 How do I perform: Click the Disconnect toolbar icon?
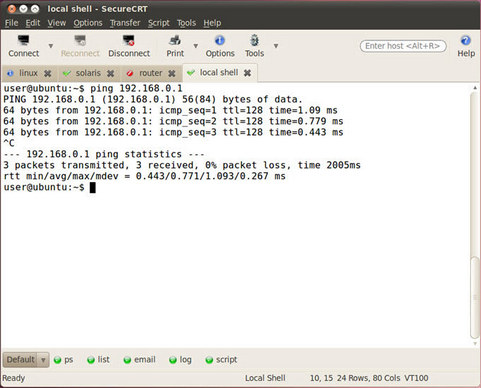point(129,46)
